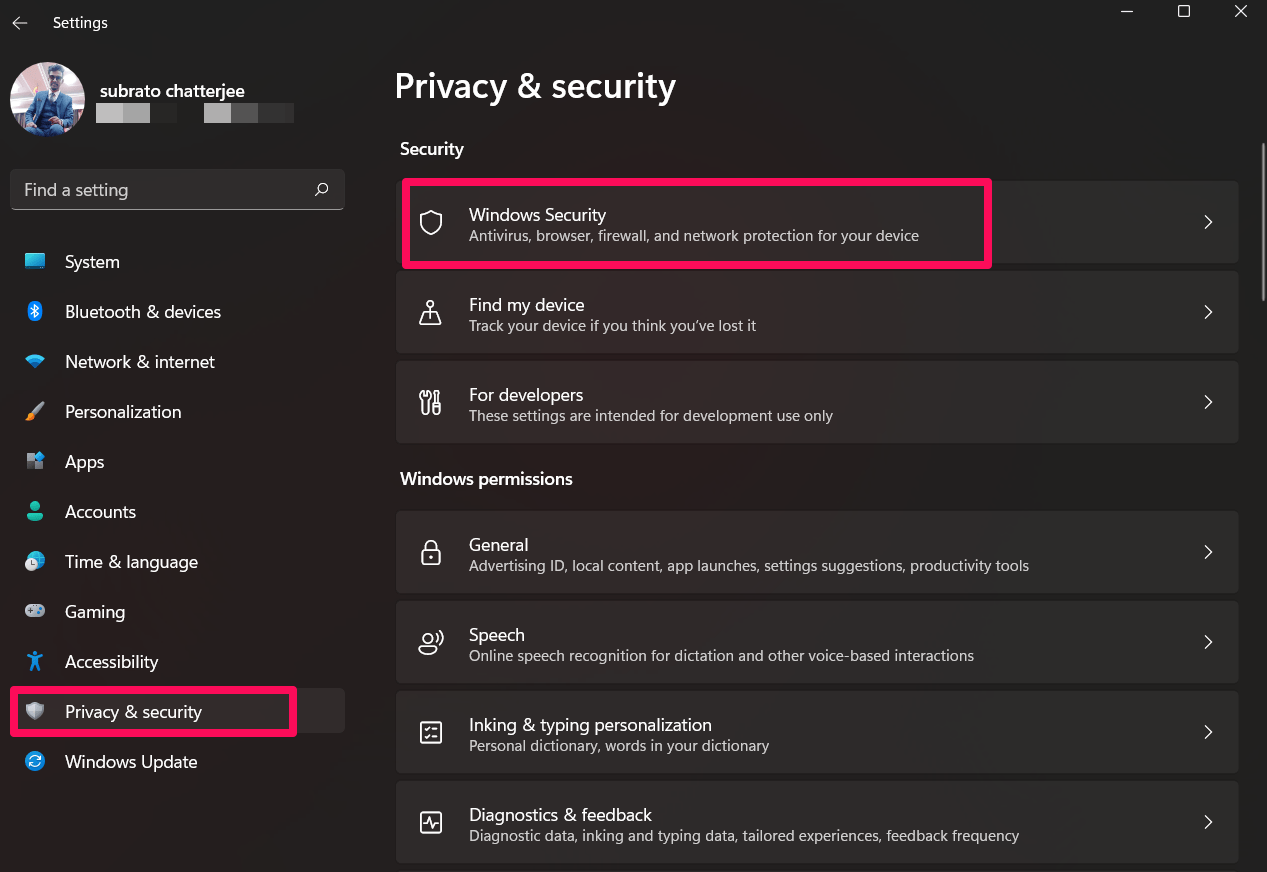The width and height of the screenshot is (1267, 872).
Task: Click the Inking & typing personalization icon
Action: pyautogui.click(x=430, y=732)
